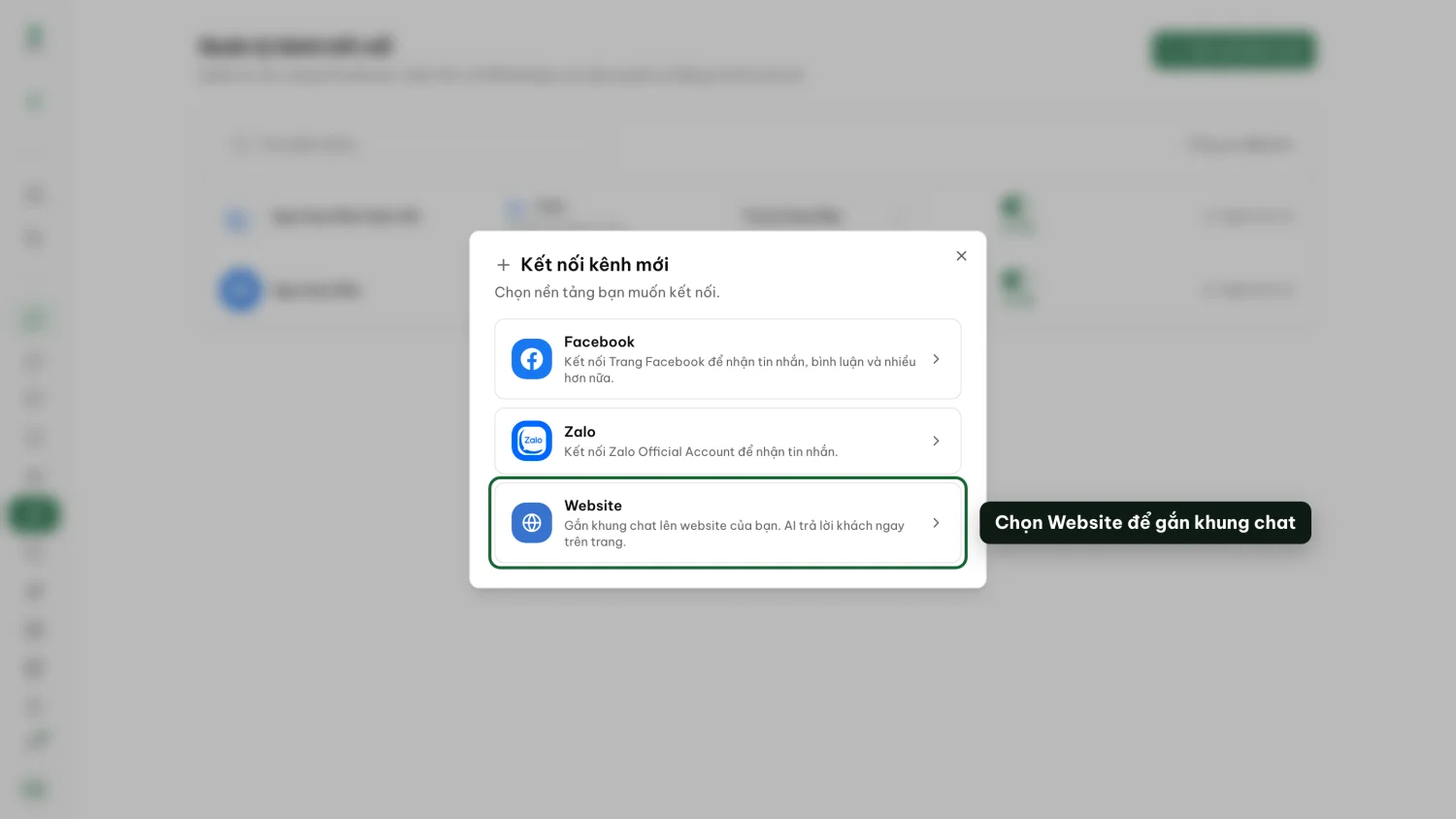The width and height of the screenshot is (1456, 819).
Task: Choose the Facebook channel option
Action: pyautogui.click(x=727, y=359)
